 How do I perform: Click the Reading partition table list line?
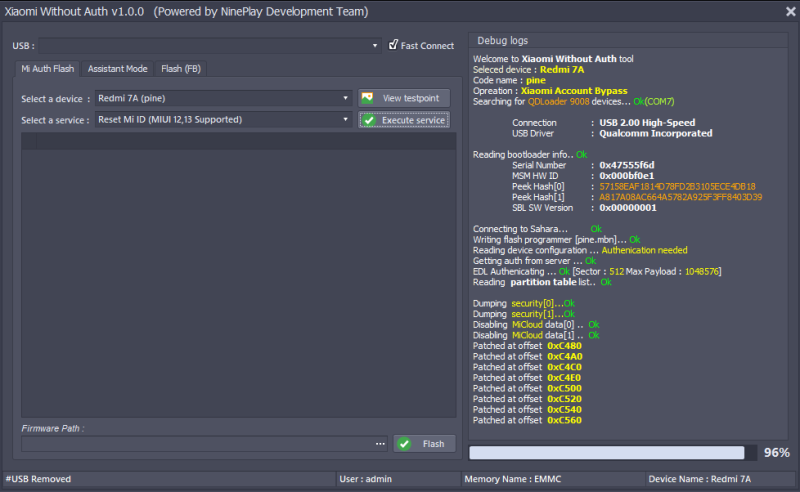coord(542,282)
